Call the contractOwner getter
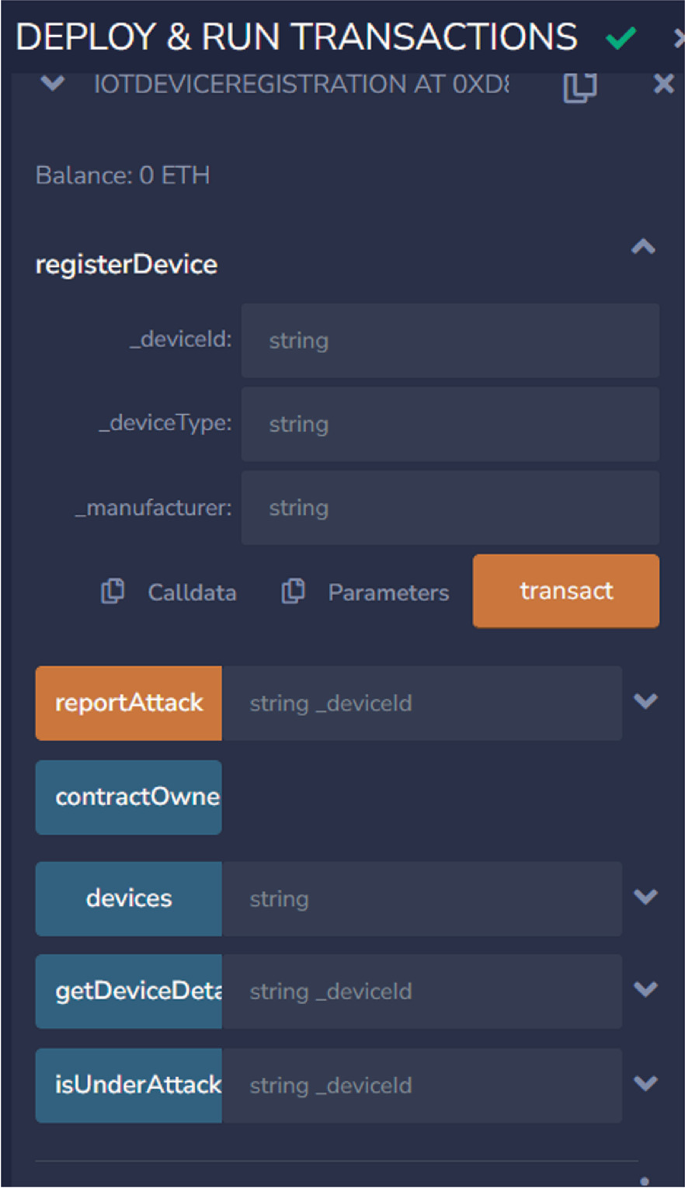The height and width of the screenshot is (1188, 685). [129, 797]
